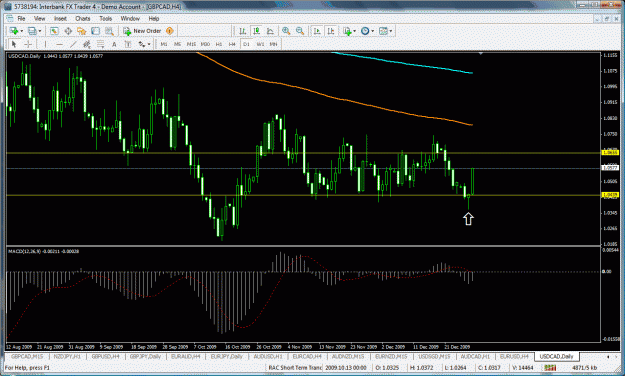Click the Zoom Out magnifier icon
The height and width of the screenshot is (376, 625).
tap(300, 31)
